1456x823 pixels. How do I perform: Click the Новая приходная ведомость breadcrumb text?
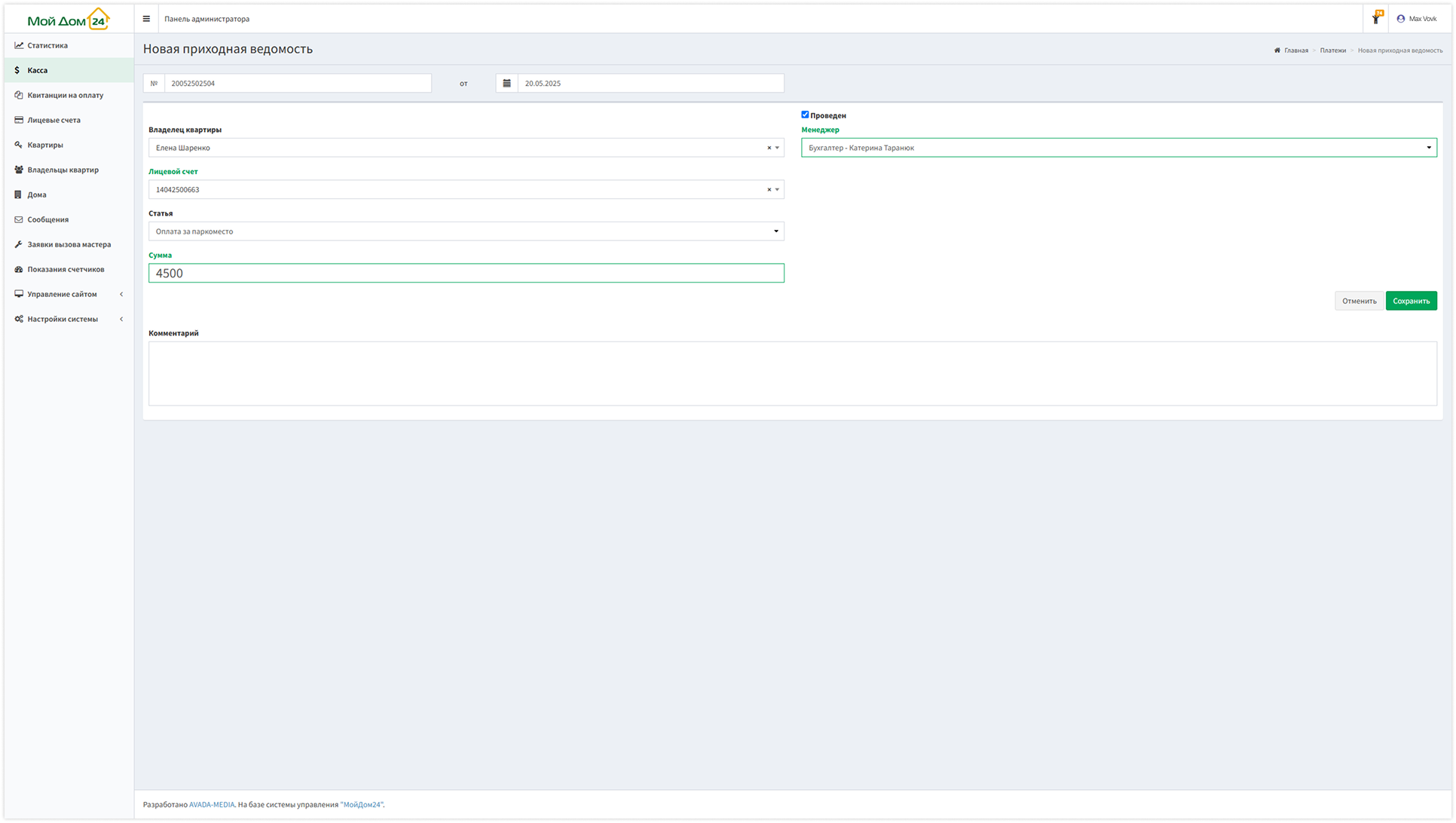[1400, 50]
